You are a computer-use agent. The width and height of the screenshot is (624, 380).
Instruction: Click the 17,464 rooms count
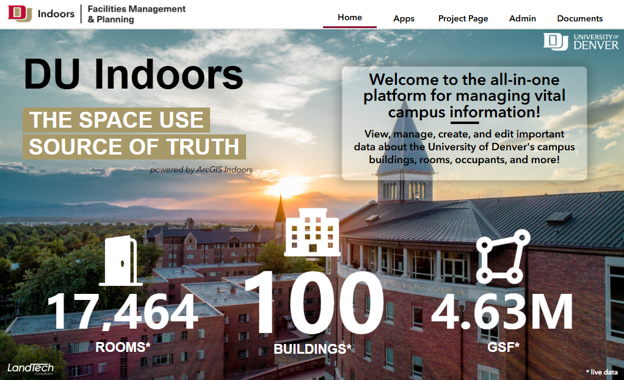[123, 312]
